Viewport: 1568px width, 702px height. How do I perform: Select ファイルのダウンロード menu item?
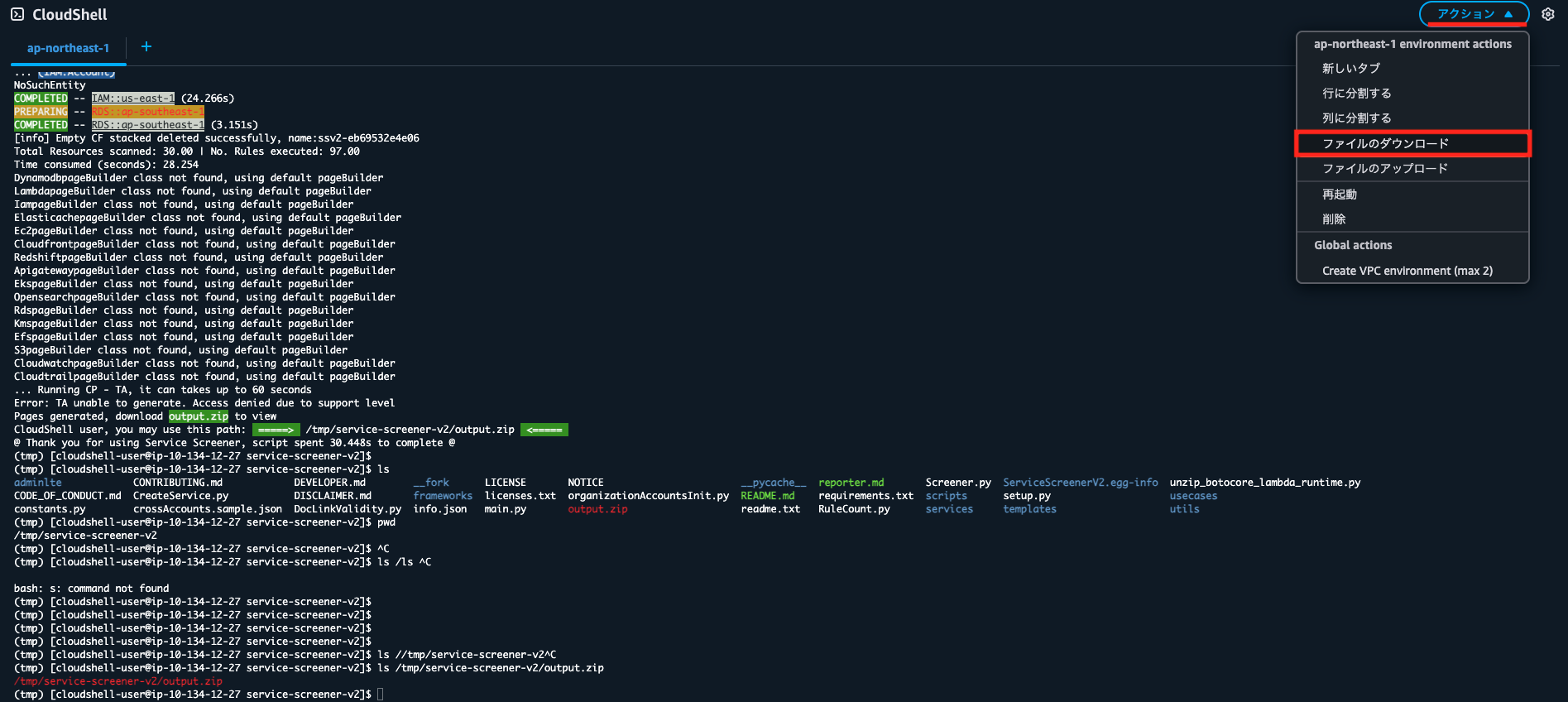pyautogui.click(x=1412, y=143)
